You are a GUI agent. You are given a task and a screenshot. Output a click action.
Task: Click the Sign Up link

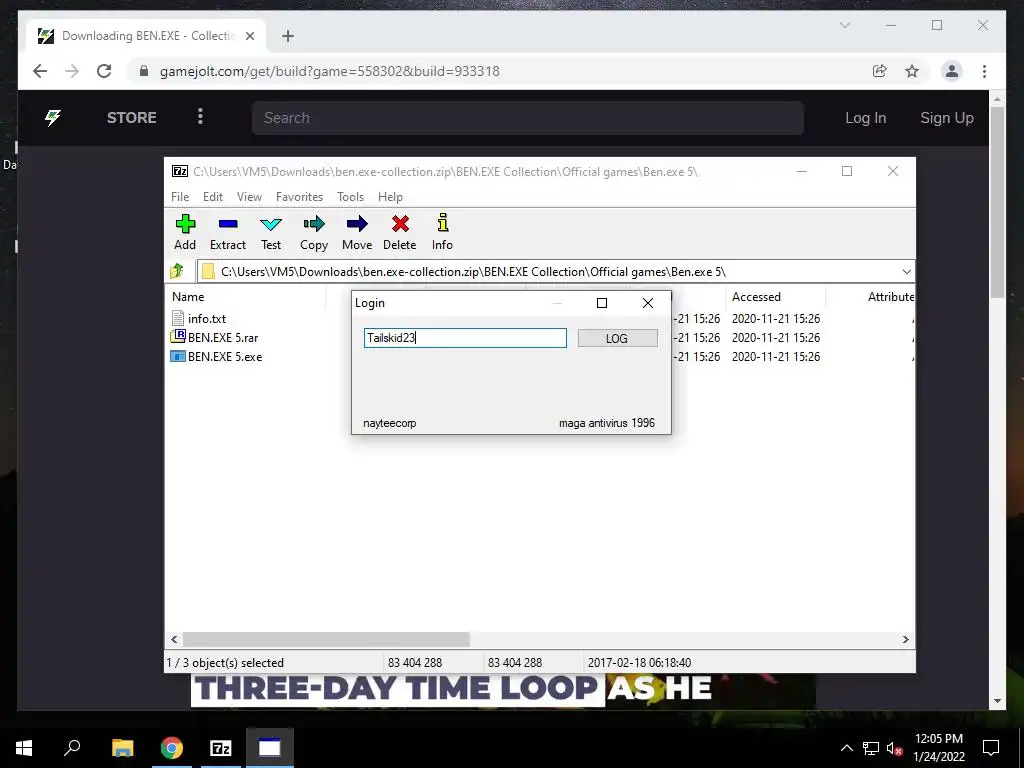pyautogui.click(x=946, y=118)
